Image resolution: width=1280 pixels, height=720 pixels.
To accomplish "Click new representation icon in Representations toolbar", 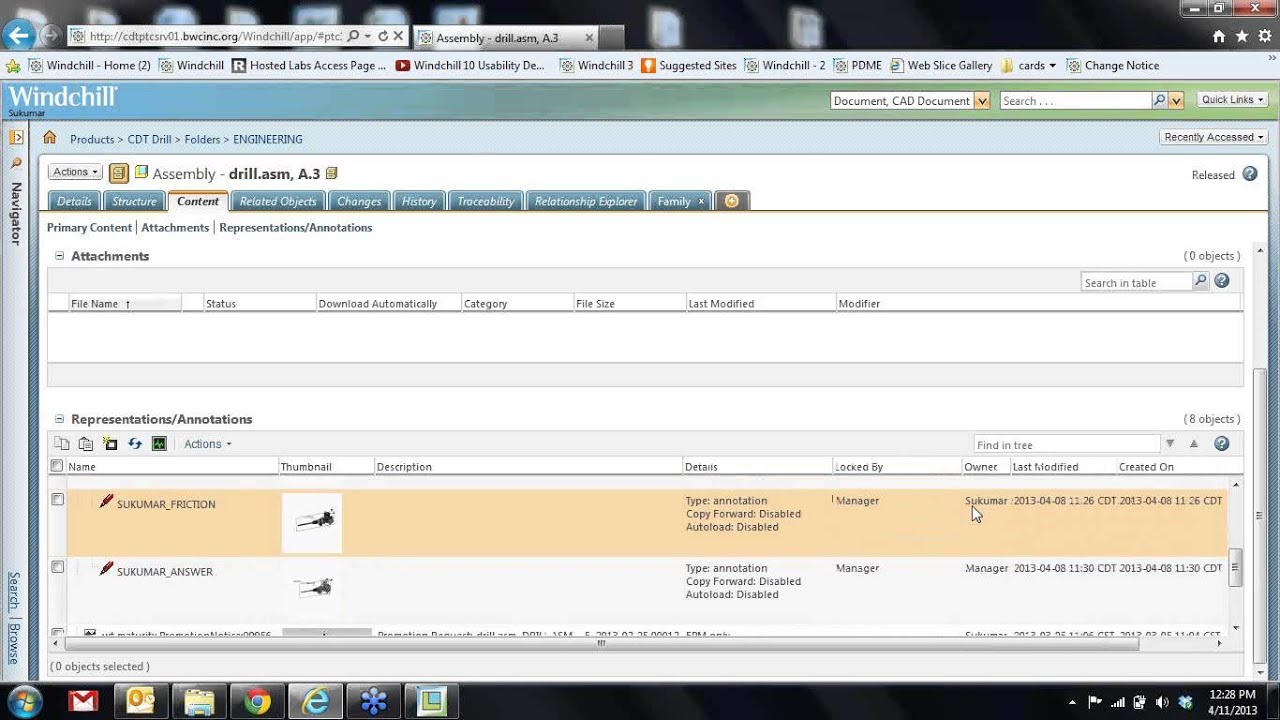I will tap(110, 444).
